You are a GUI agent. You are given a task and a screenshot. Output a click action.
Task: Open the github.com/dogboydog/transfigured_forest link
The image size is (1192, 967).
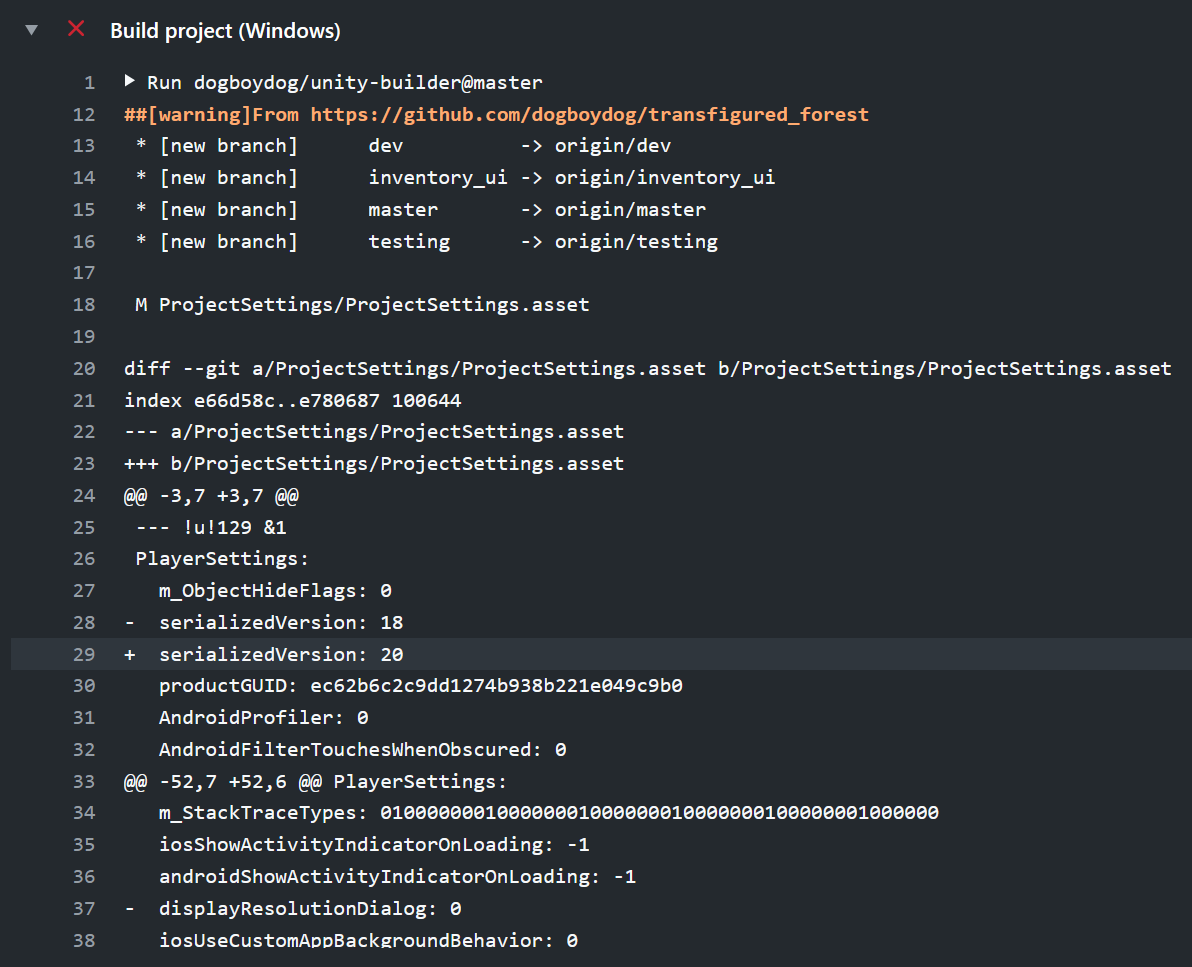pyautogui.click(x=589, y=115)
